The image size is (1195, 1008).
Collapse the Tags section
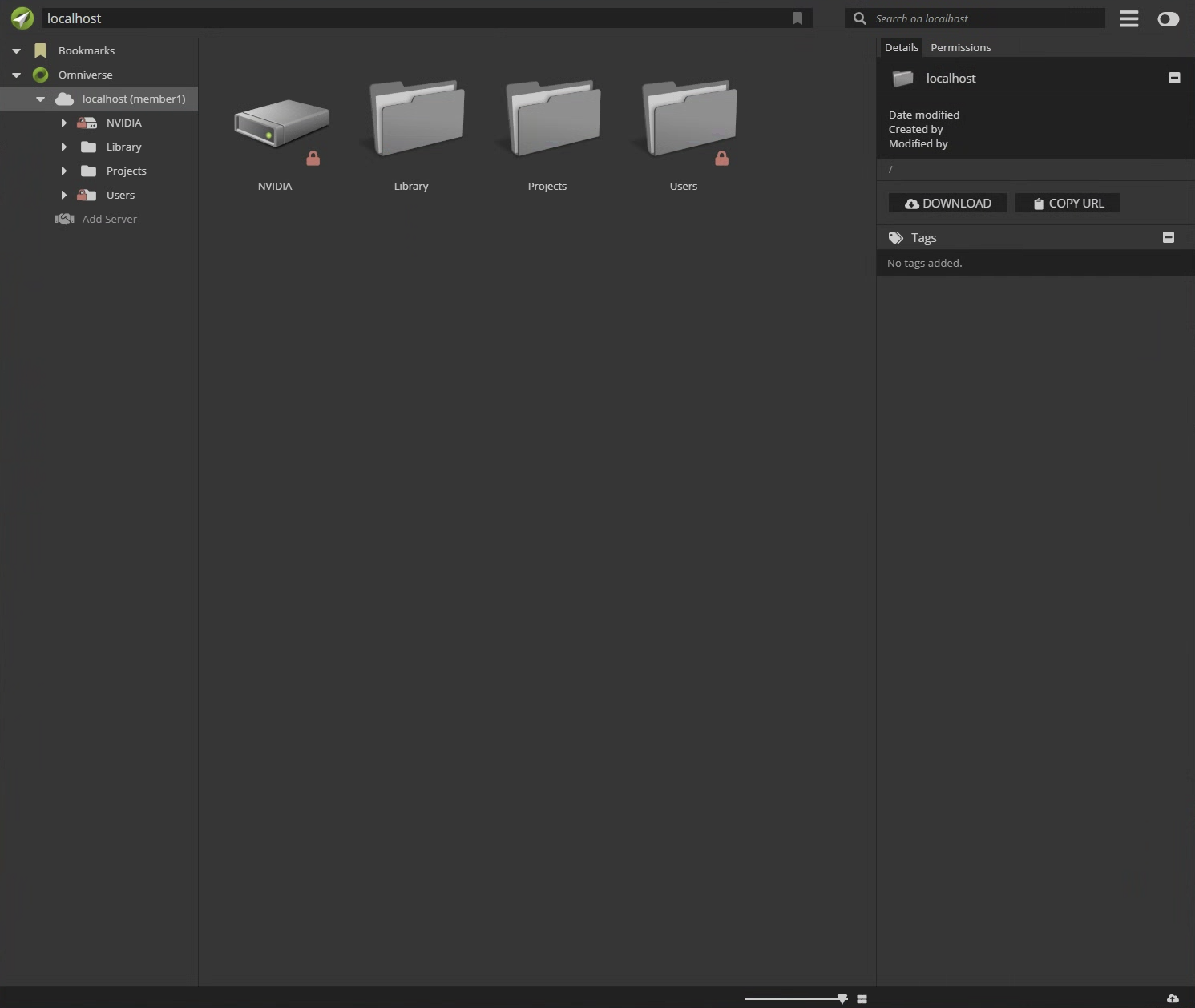pyautogui.click(x=1168, y=237)
